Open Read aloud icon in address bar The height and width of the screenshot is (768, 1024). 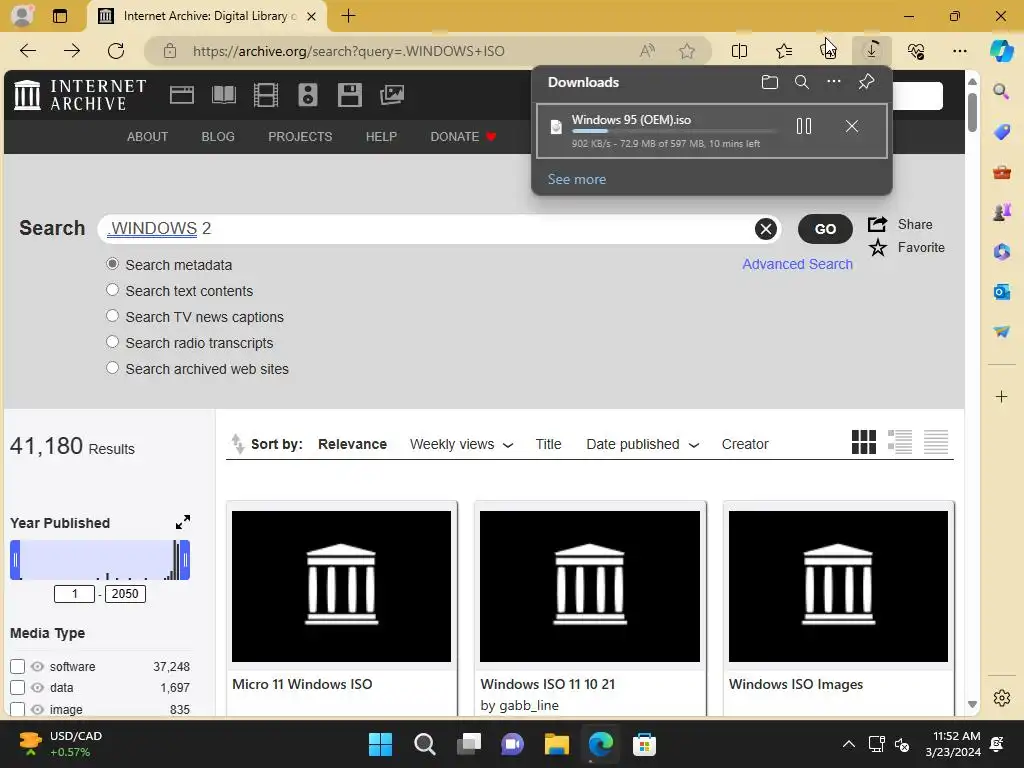click(647, 51)
